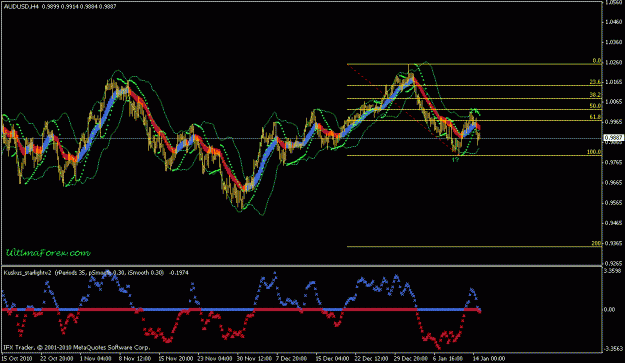Click the 3.3598 indicator scale value

[x=613, y=271]
